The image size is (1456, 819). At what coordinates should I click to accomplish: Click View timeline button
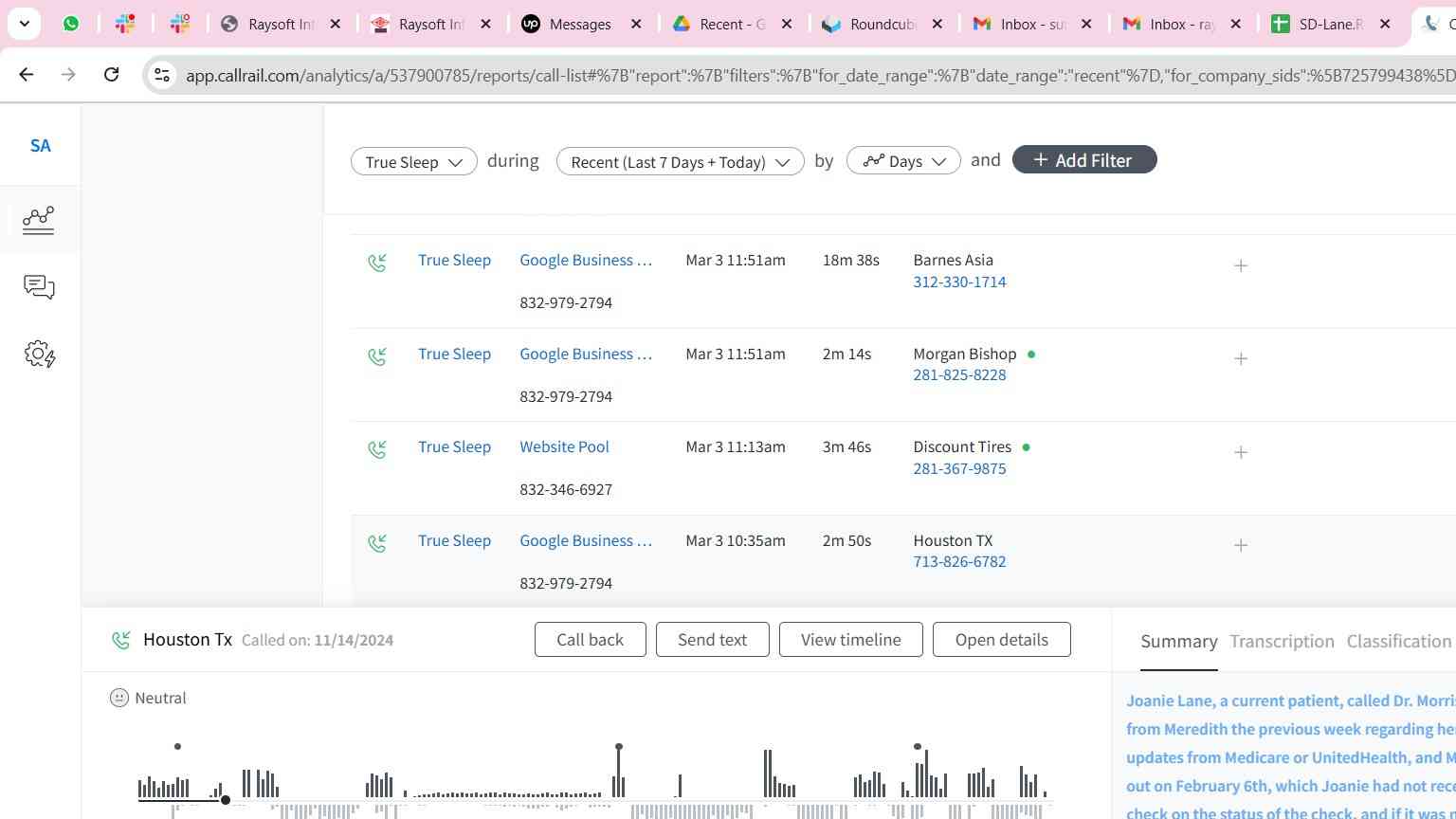(x=850, y=640)
